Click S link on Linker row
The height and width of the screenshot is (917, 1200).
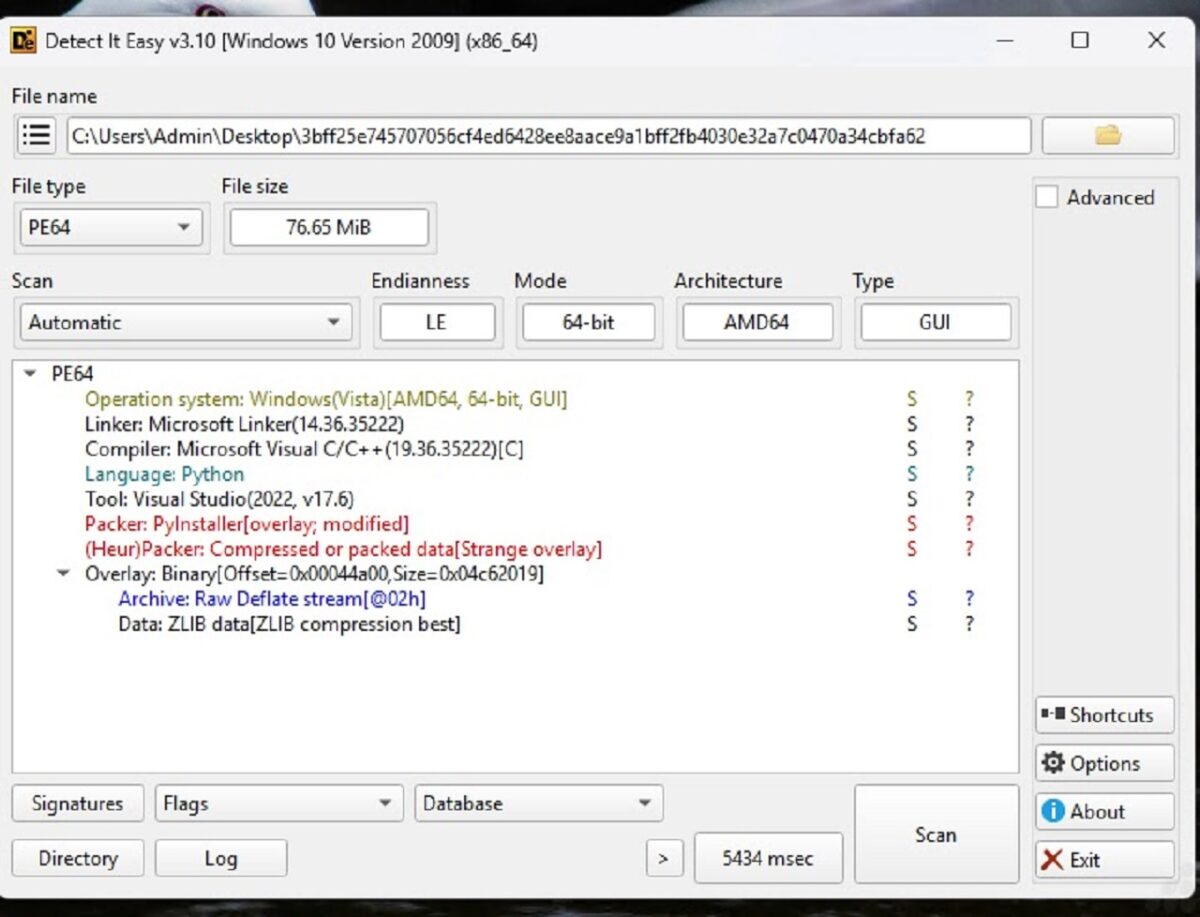[912, 424]
